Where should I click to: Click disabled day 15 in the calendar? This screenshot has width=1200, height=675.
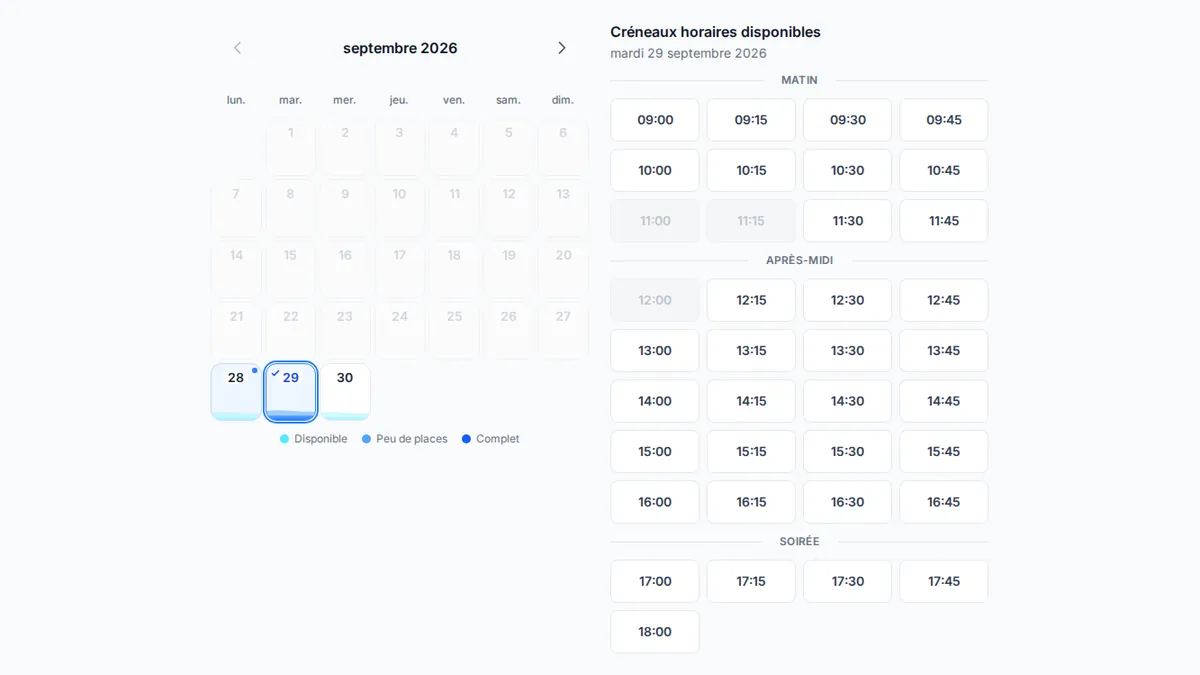(291, 270)
